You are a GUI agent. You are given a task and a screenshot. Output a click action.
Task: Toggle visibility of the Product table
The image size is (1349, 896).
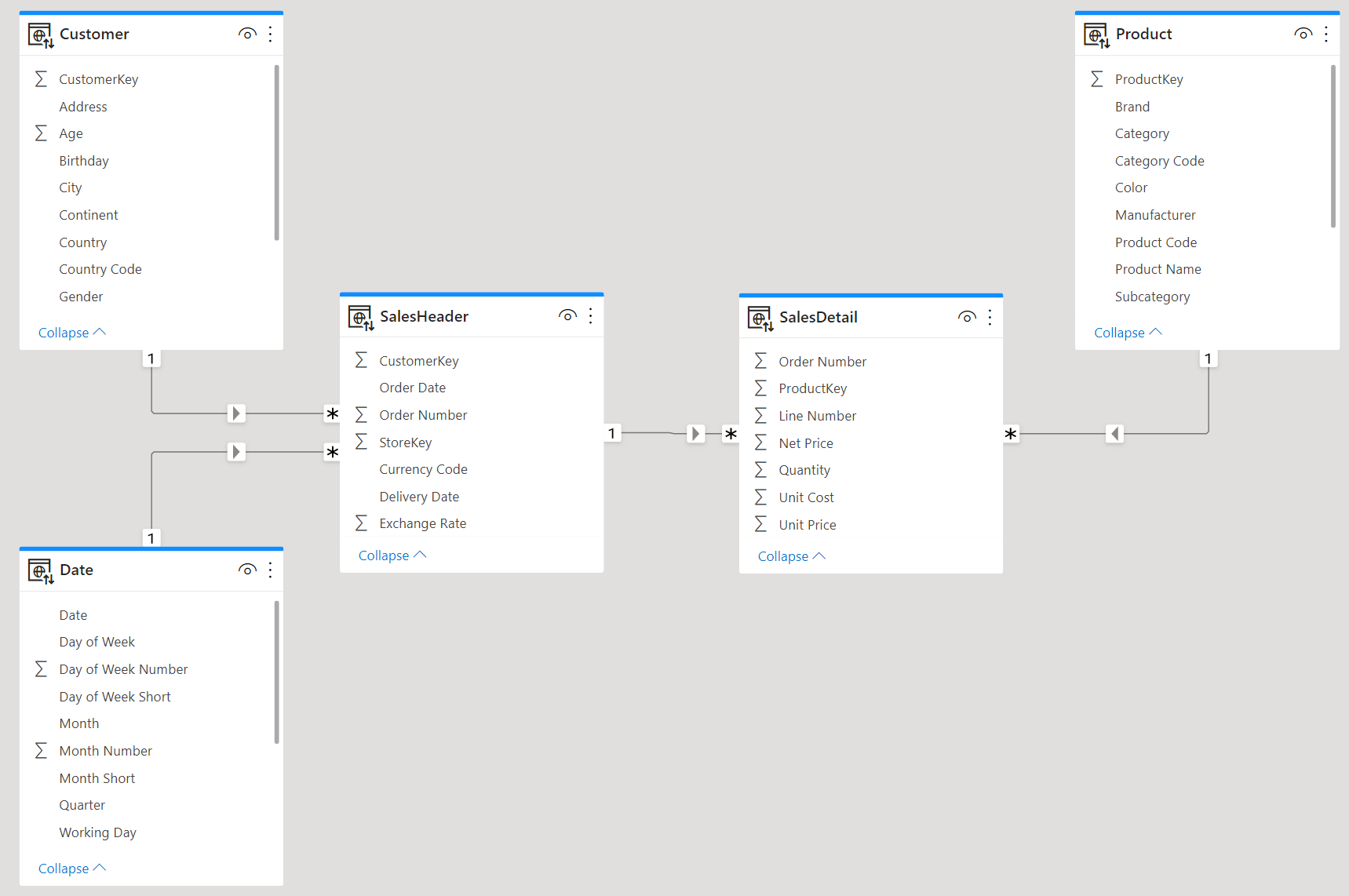click(1303, 34)
